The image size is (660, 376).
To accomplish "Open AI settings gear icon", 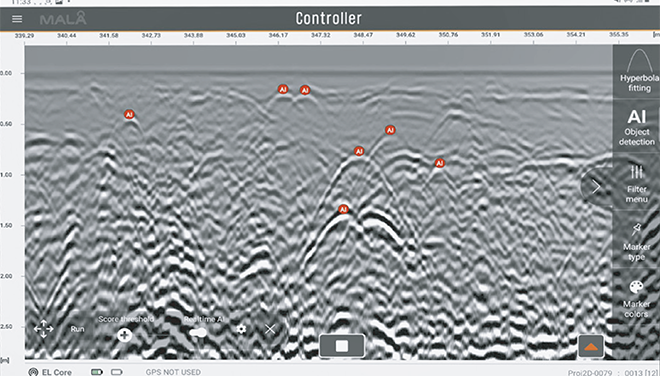I will 241,329.
